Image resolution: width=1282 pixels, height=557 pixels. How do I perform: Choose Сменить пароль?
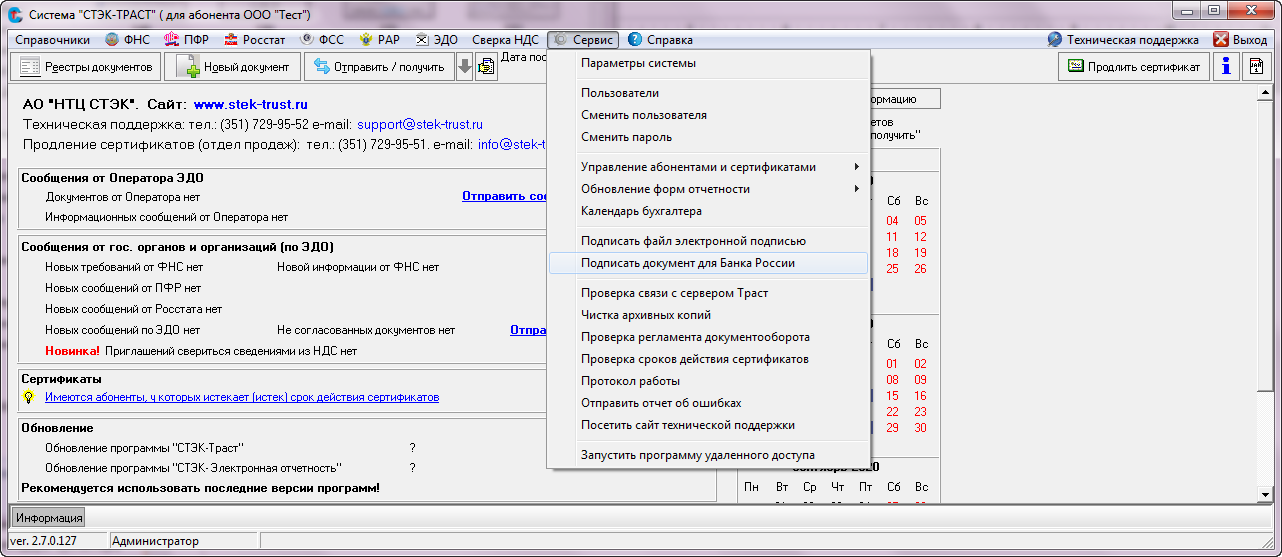[709, 137]
